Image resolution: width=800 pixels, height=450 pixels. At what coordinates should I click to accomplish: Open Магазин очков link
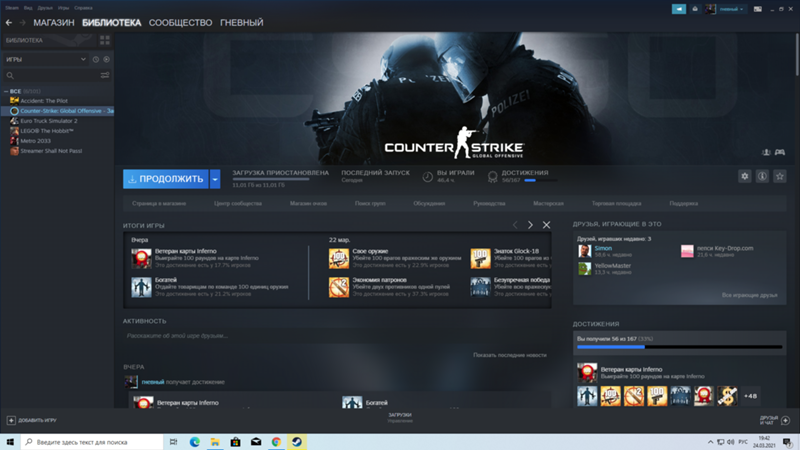coord(308,203)
